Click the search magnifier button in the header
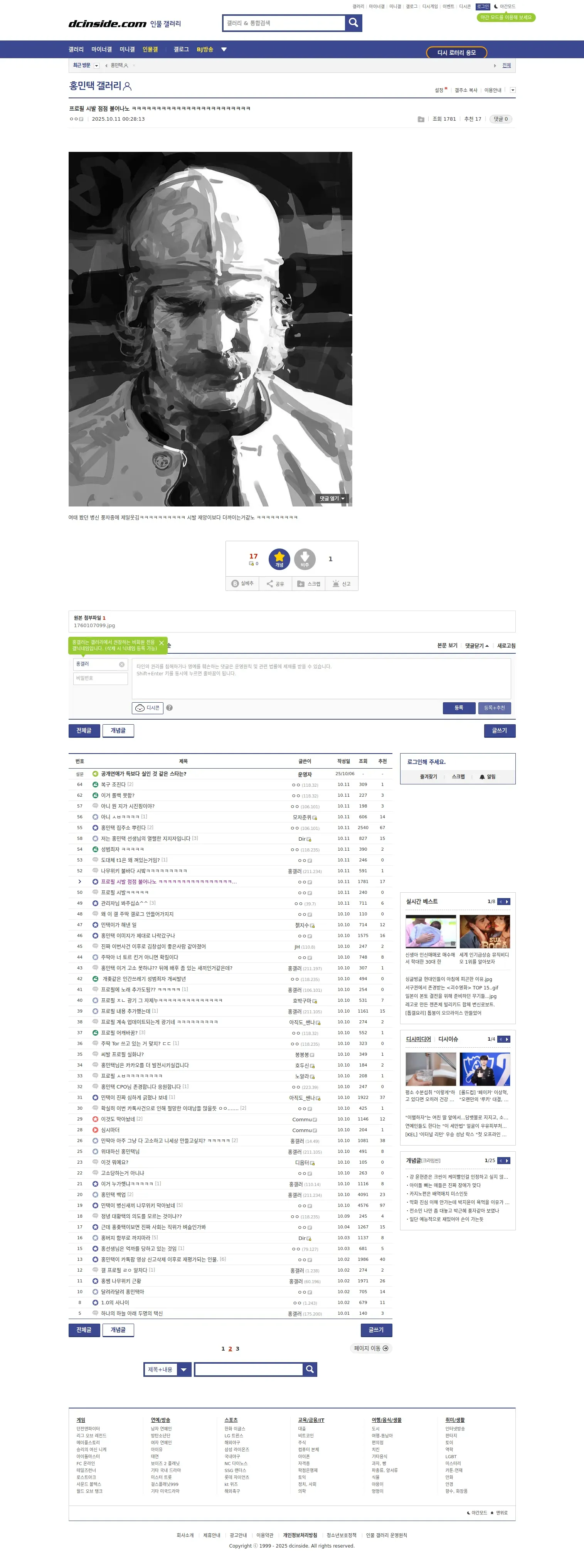 354,23
